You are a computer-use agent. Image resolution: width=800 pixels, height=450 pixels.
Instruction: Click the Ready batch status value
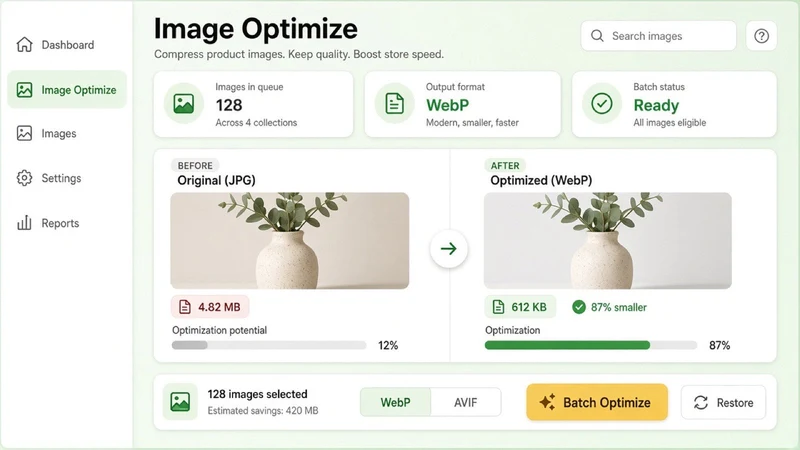tap(656, 105)
